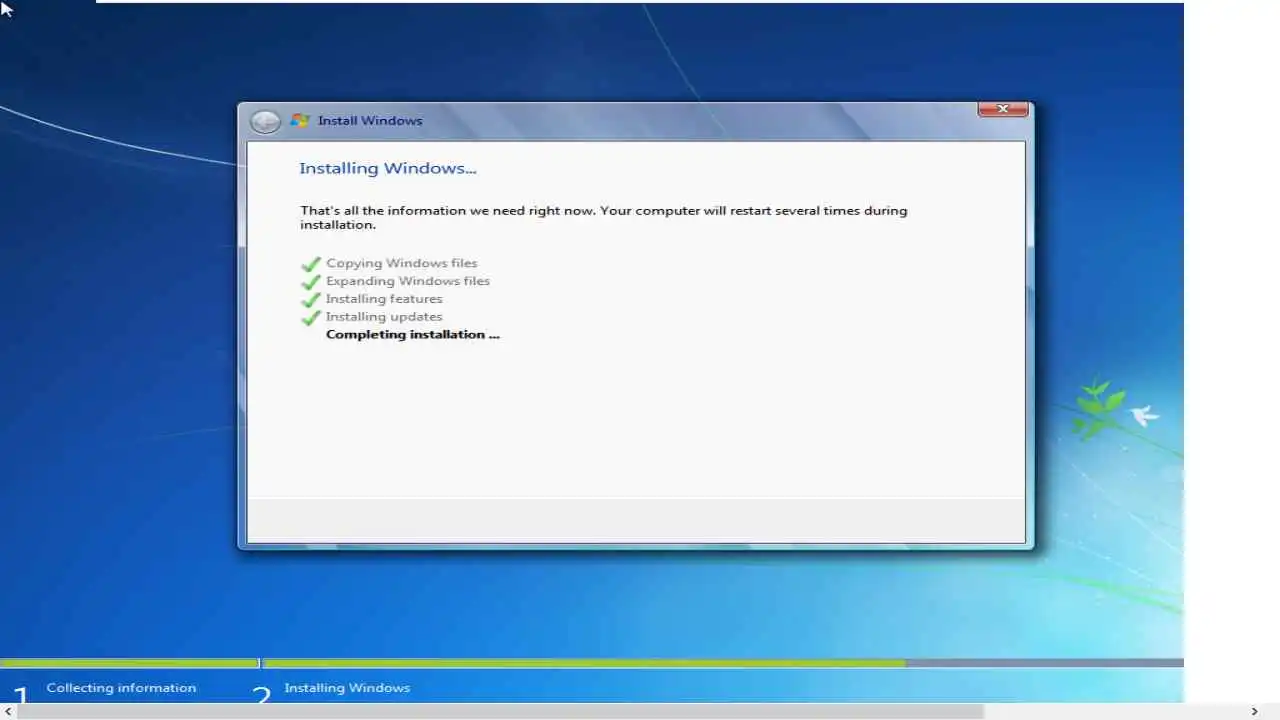Click the right scroll arrow at bottom

point(1255,712)
